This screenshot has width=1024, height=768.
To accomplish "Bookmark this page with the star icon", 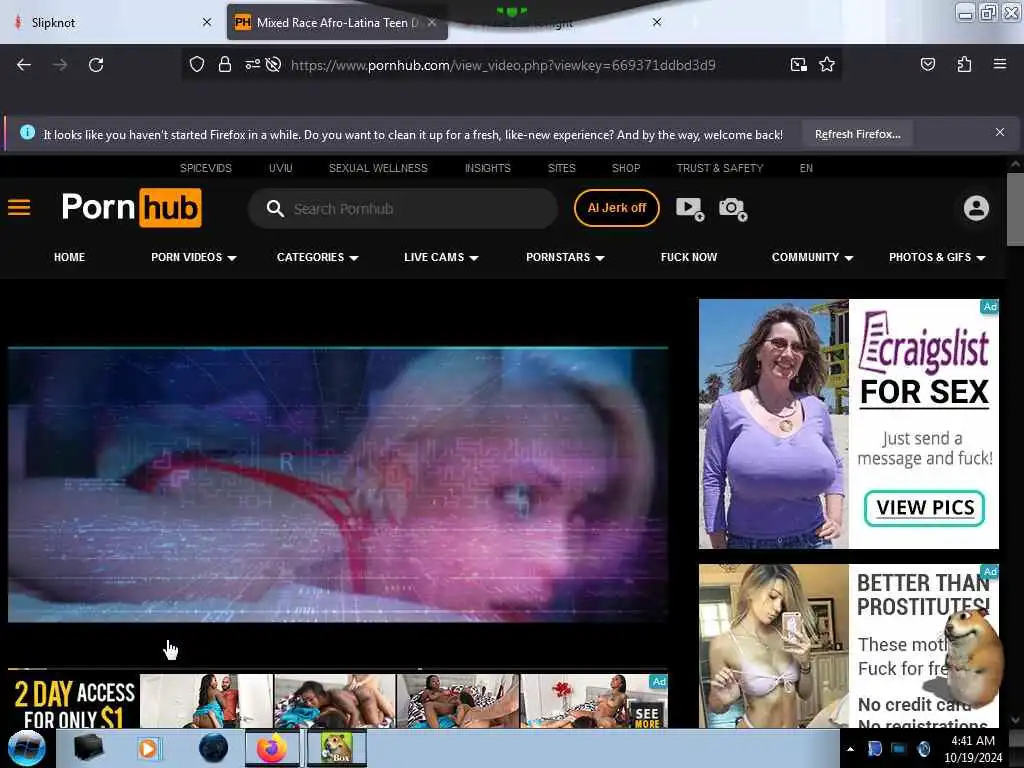I will (827, 64).
